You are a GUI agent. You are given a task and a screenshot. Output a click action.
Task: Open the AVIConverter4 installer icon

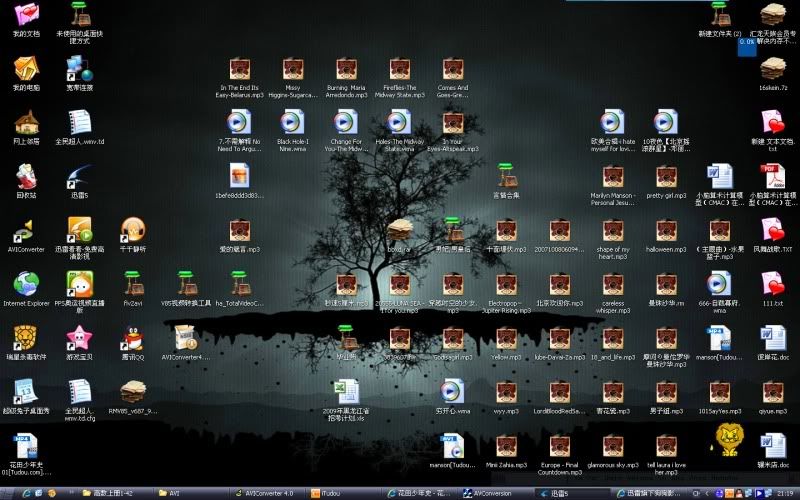(186, 338)
